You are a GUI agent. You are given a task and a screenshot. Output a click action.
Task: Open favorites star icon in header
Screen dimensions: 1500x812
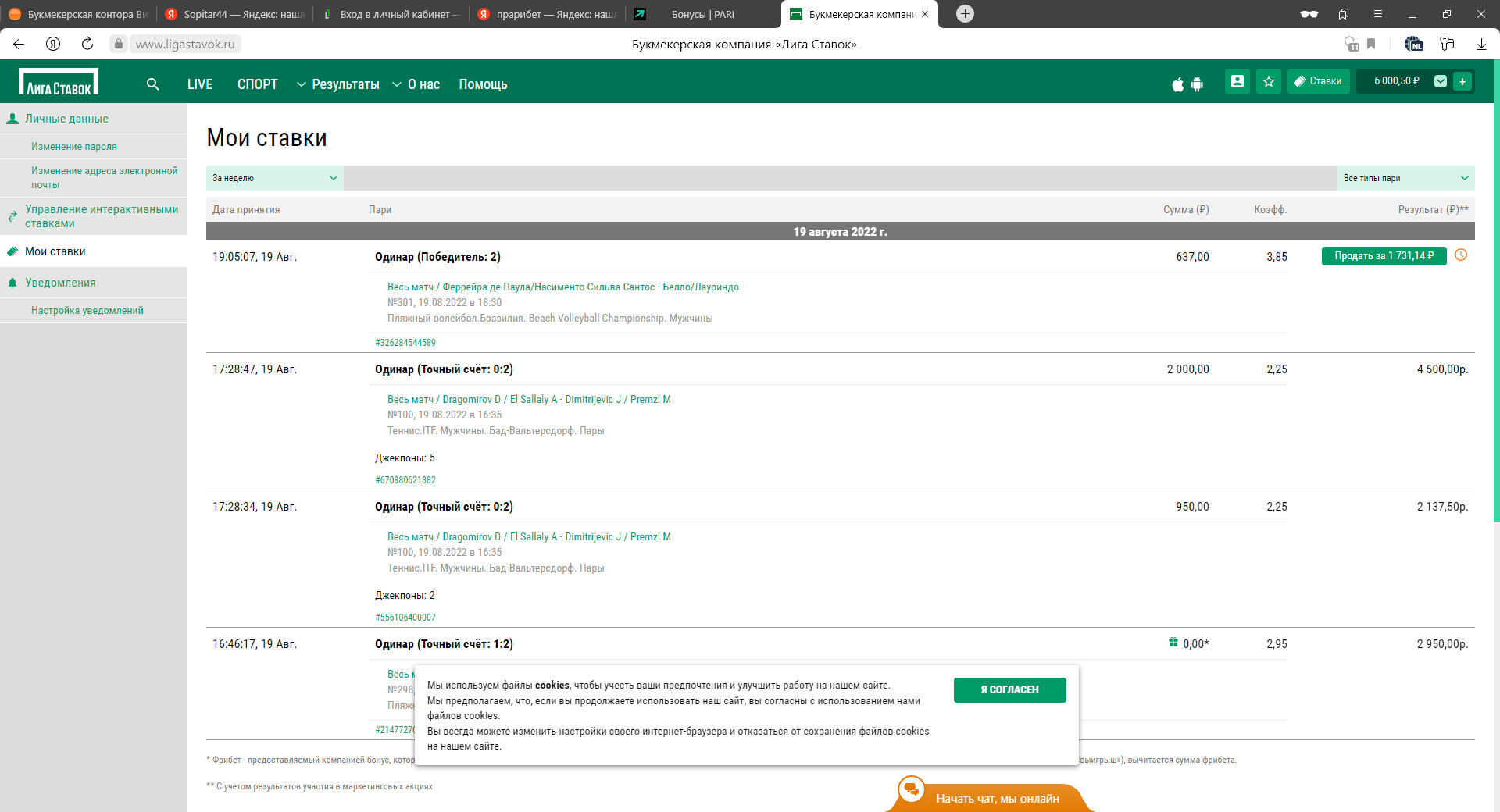click(x=1269, y=81)
